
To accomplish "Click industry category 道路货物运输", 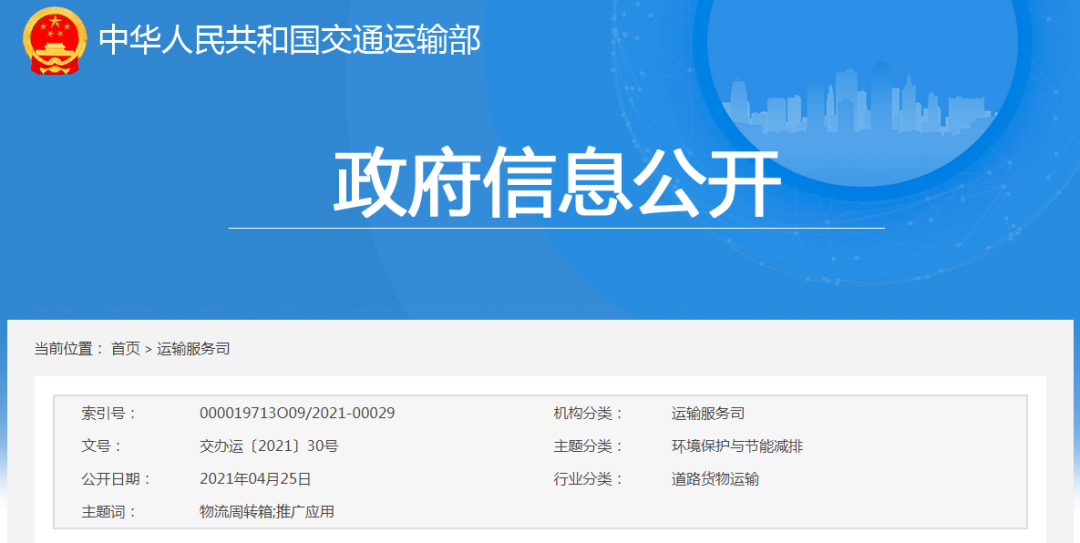I will [x=714, y=479].
